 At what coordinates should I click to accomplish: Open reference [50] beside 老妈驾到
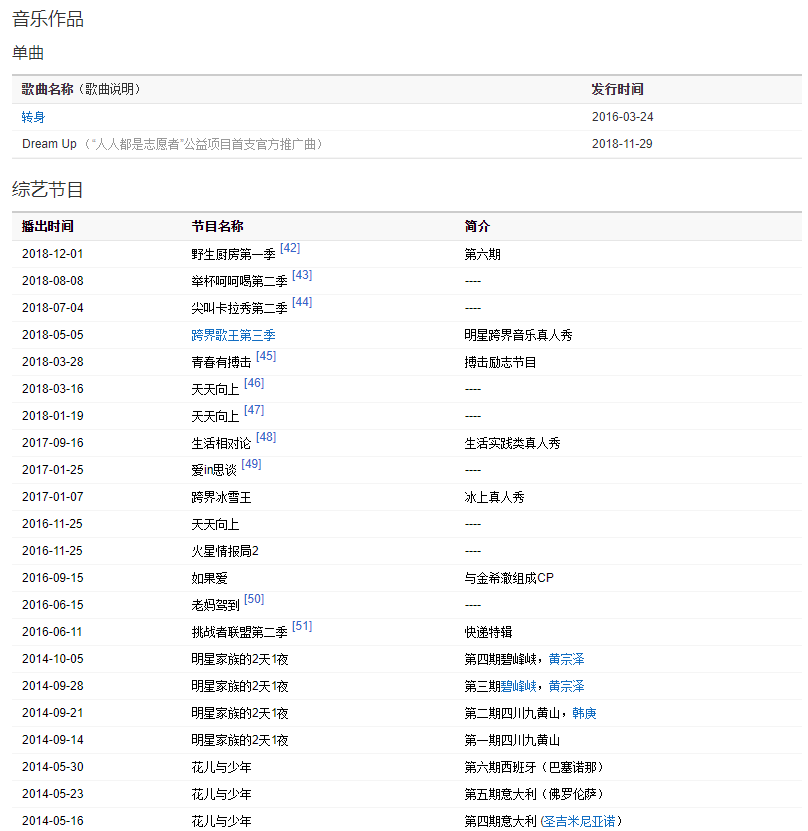click(254, 599)
